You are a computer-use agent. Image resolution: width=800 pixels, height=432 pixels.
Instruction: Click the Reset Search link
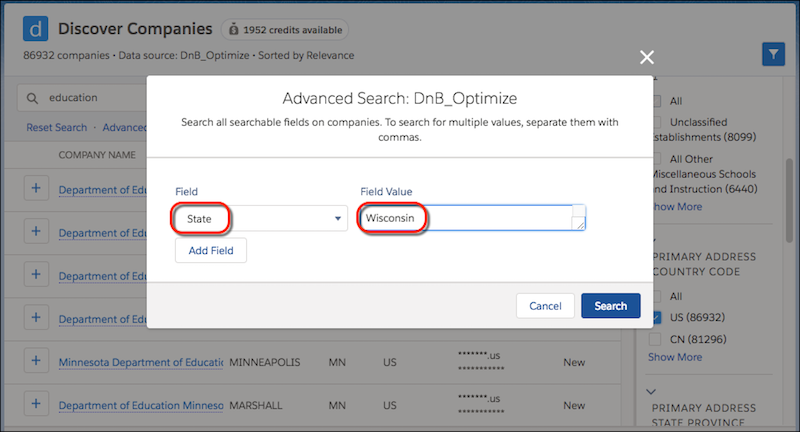pos(57,128)
